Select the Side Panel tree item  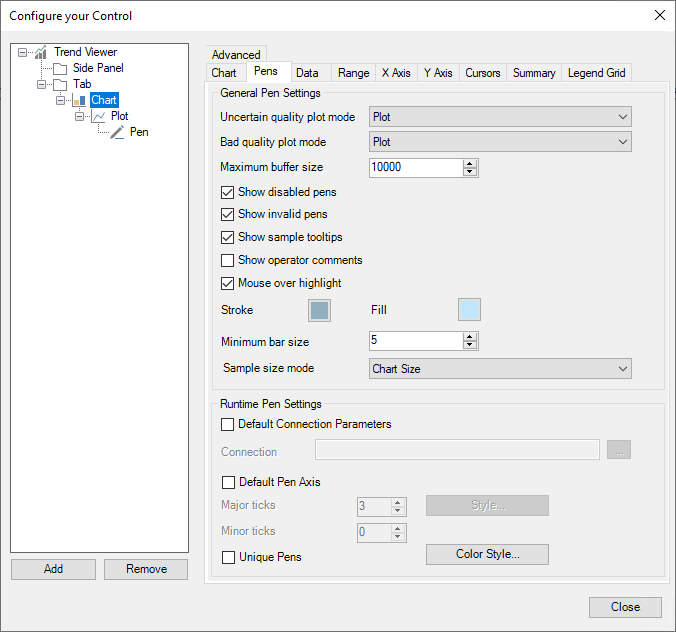point(98,68)
